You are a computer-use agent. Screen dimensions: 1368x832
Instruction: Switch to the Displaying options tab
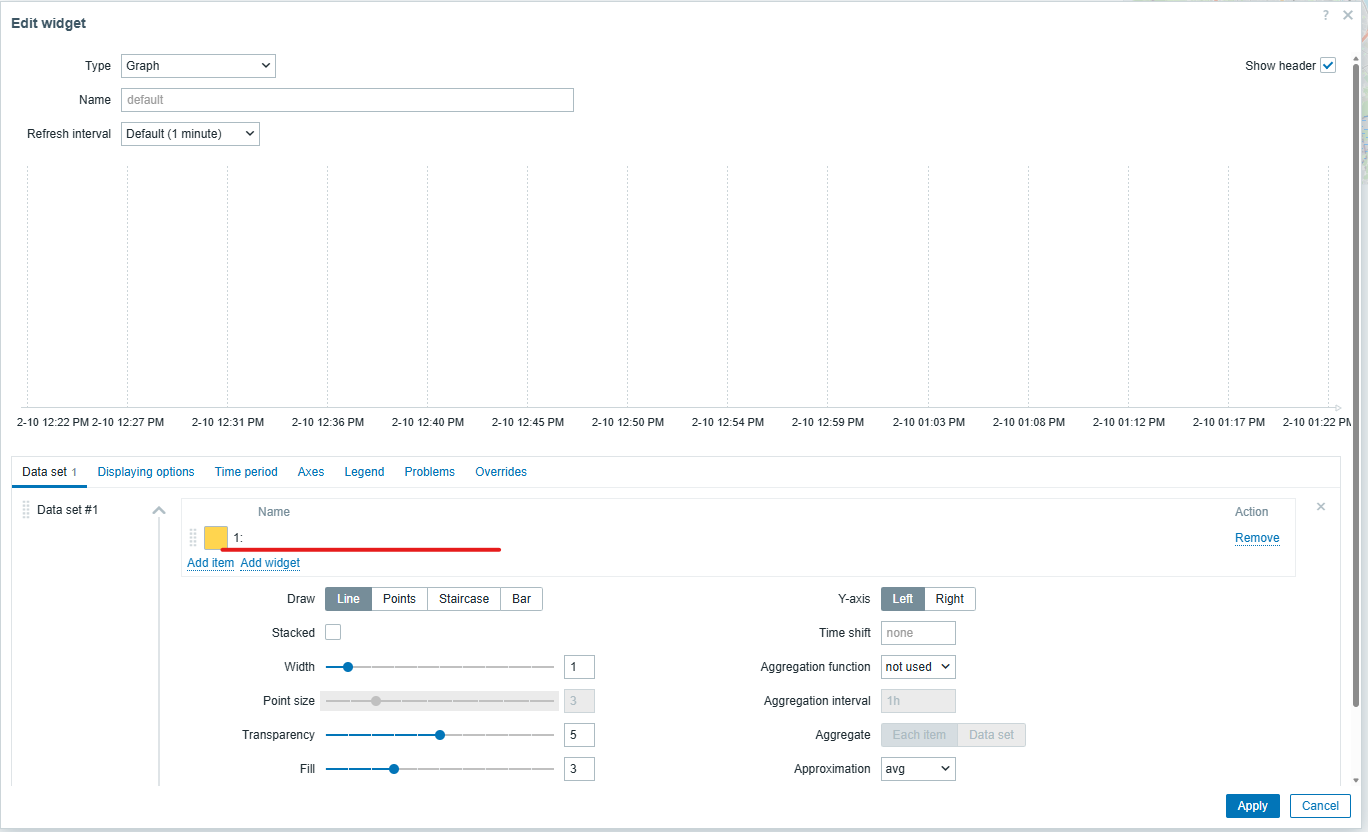pyautogui.click(x=146, y=472)
